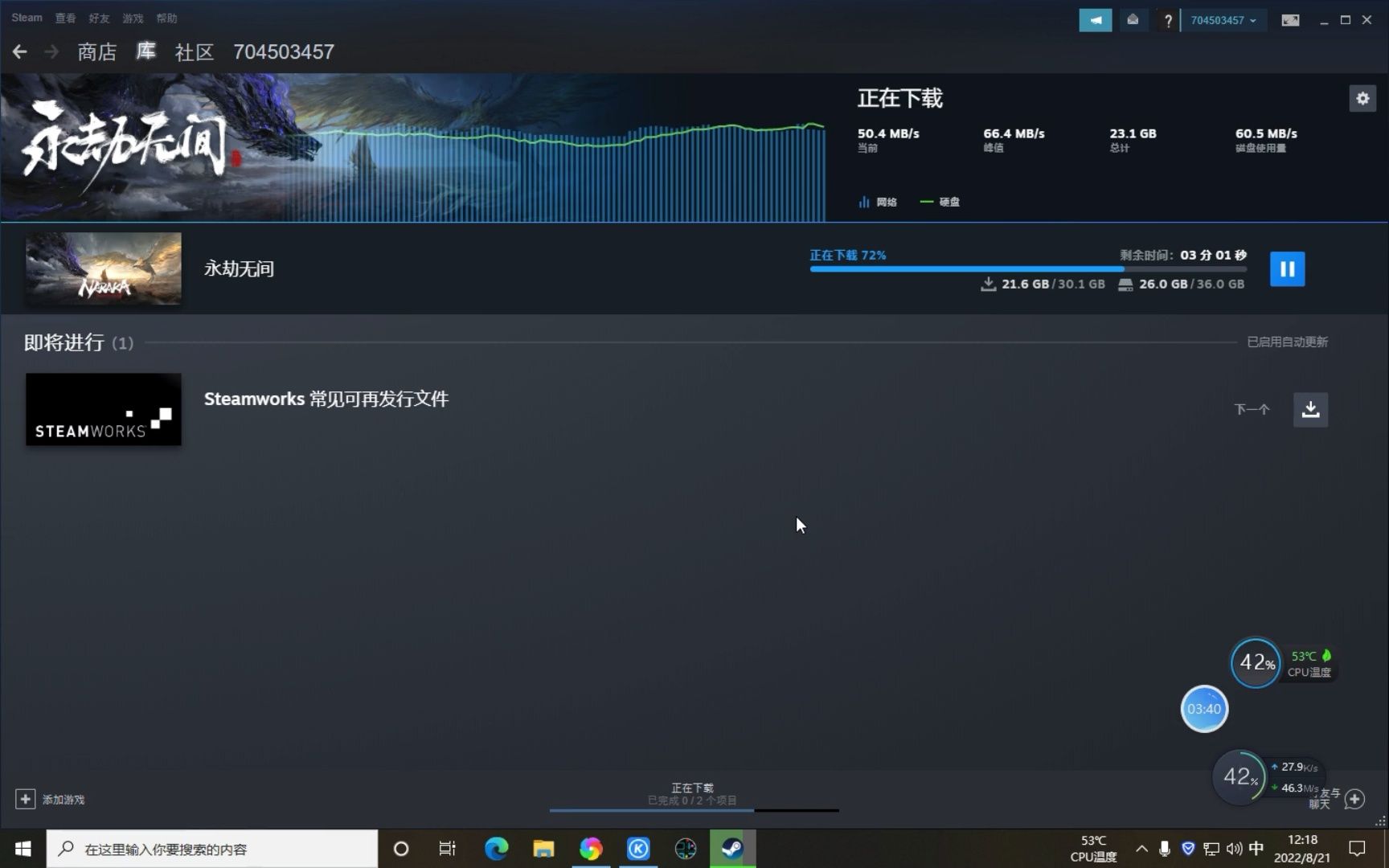Switch to Big Picture mode icon

click(1290, 20)
